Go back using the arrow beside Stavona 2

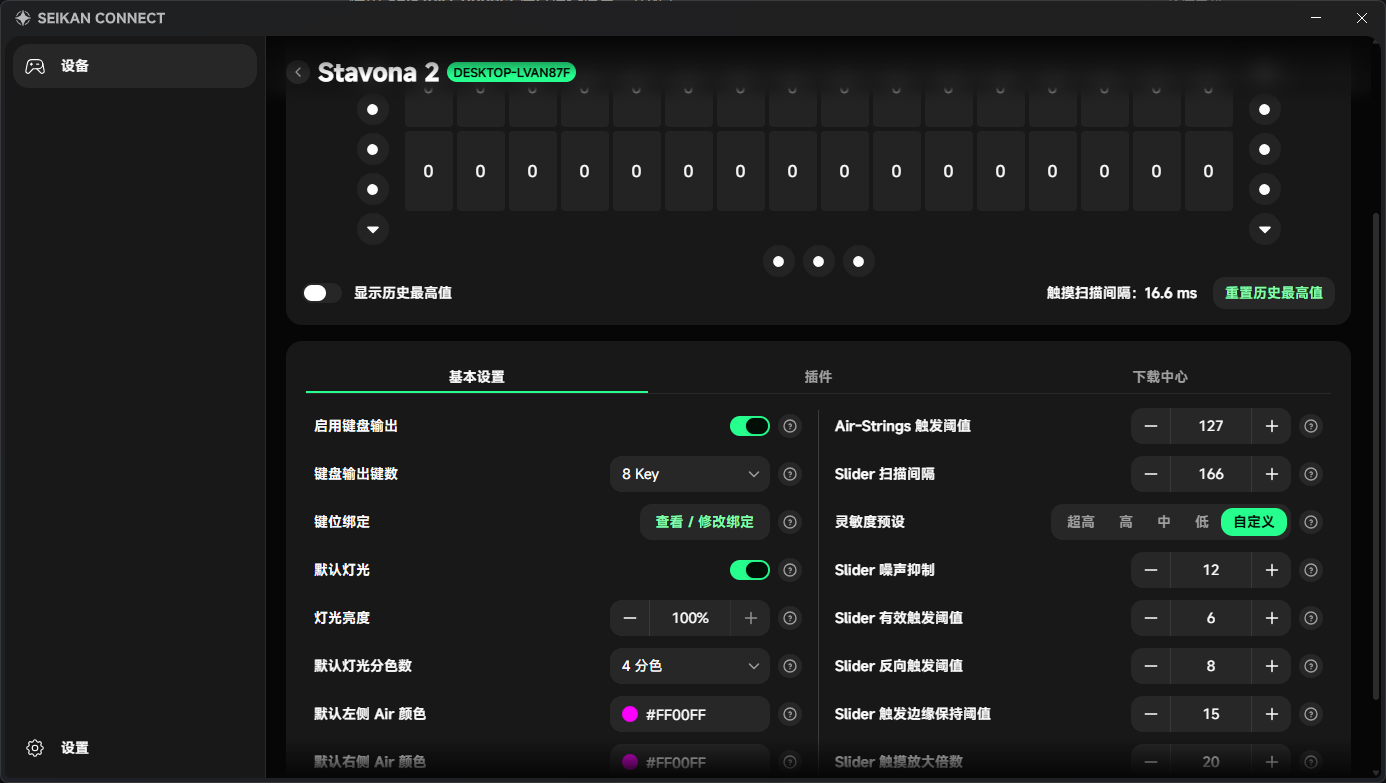tap(298, 72)
